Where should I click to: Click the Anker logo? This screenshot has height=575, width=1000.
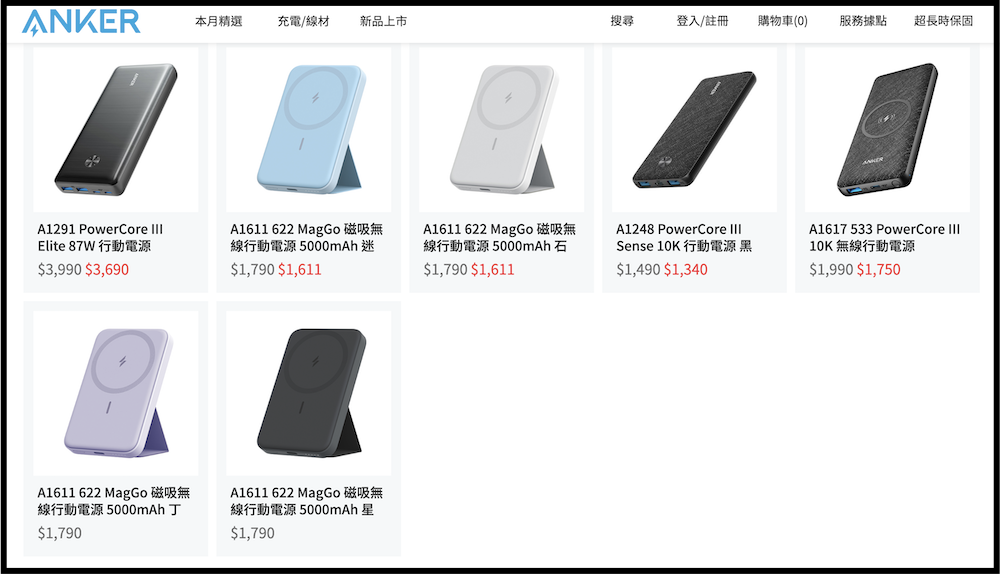click(x=81, y=22)
